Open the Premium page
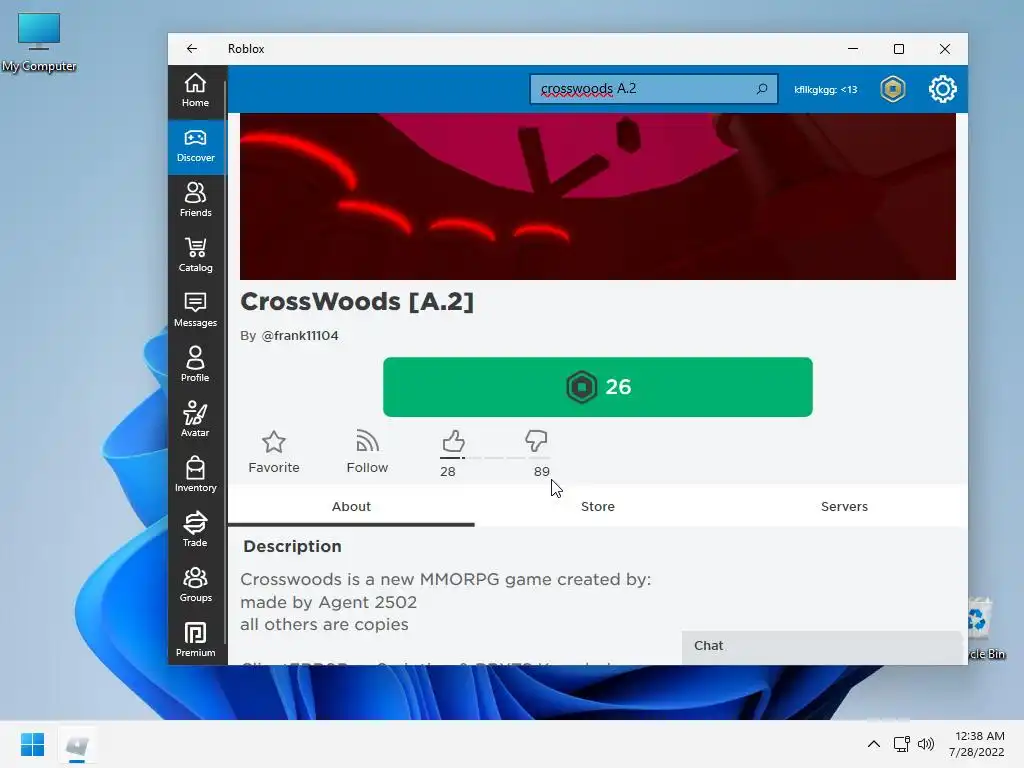 pyautogui.click(x=195, y=639)
